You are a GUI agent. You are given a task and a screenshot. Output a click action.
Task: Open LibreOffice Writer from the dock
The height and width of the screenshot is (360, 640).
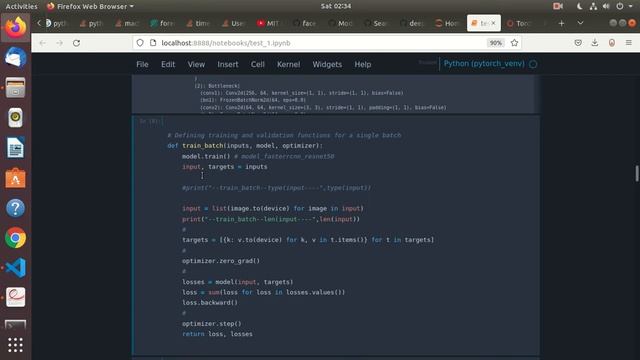(16, 148)
